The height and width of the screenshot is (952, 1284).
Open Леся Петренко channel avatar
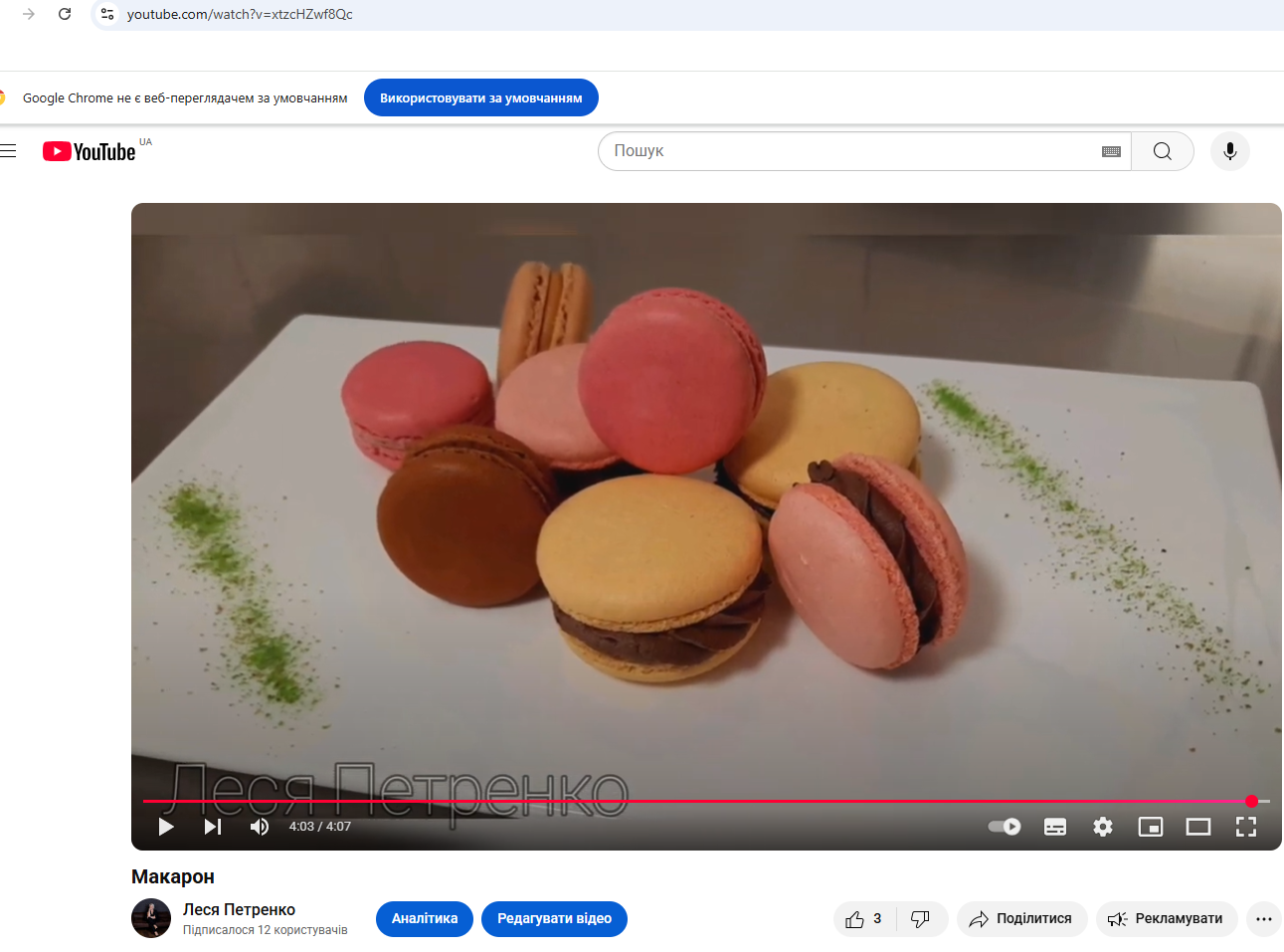151,918
